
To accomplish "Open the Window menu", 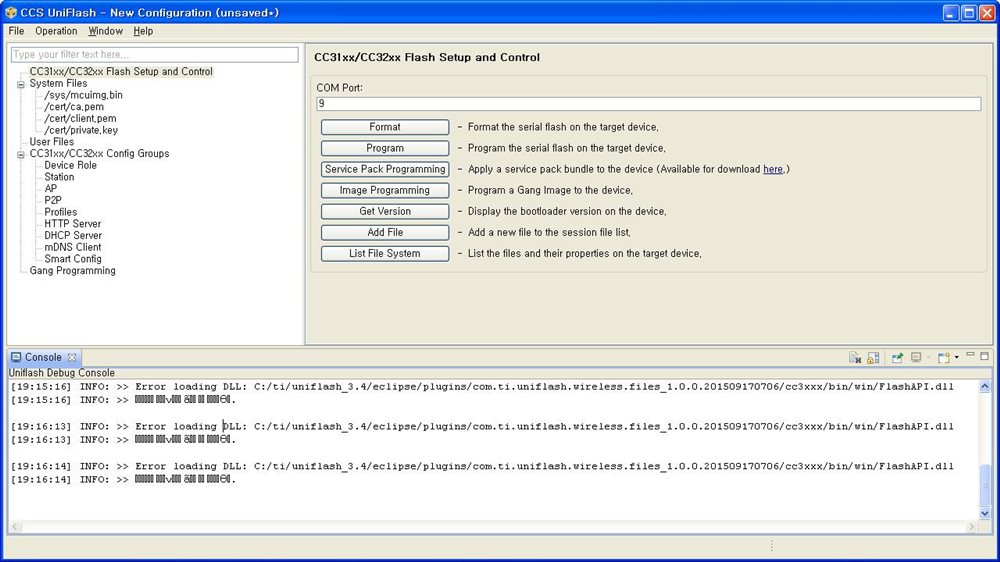I will tap(105, 31).
